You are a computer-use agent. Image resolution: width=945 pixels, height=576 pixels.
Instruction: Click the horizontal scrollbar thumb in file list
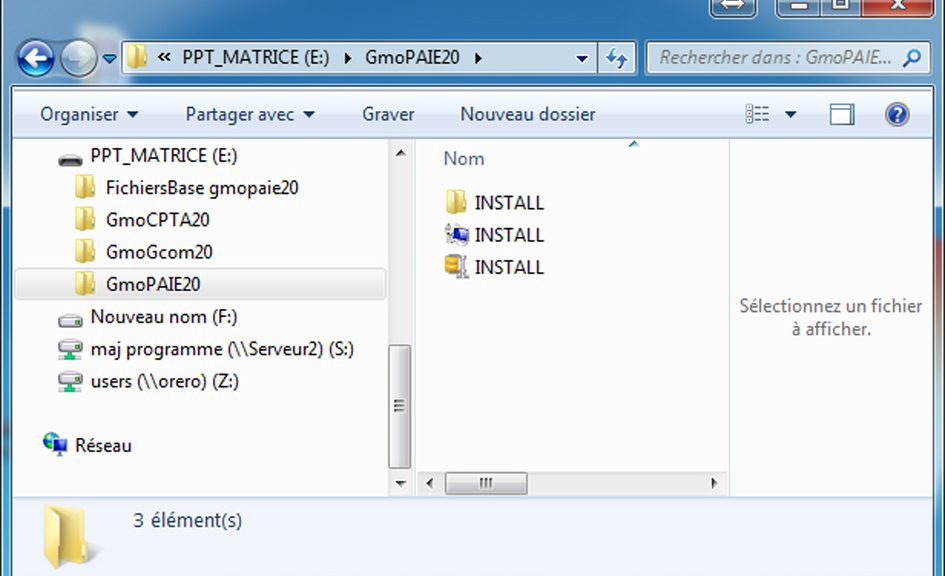tap(486, 483)
